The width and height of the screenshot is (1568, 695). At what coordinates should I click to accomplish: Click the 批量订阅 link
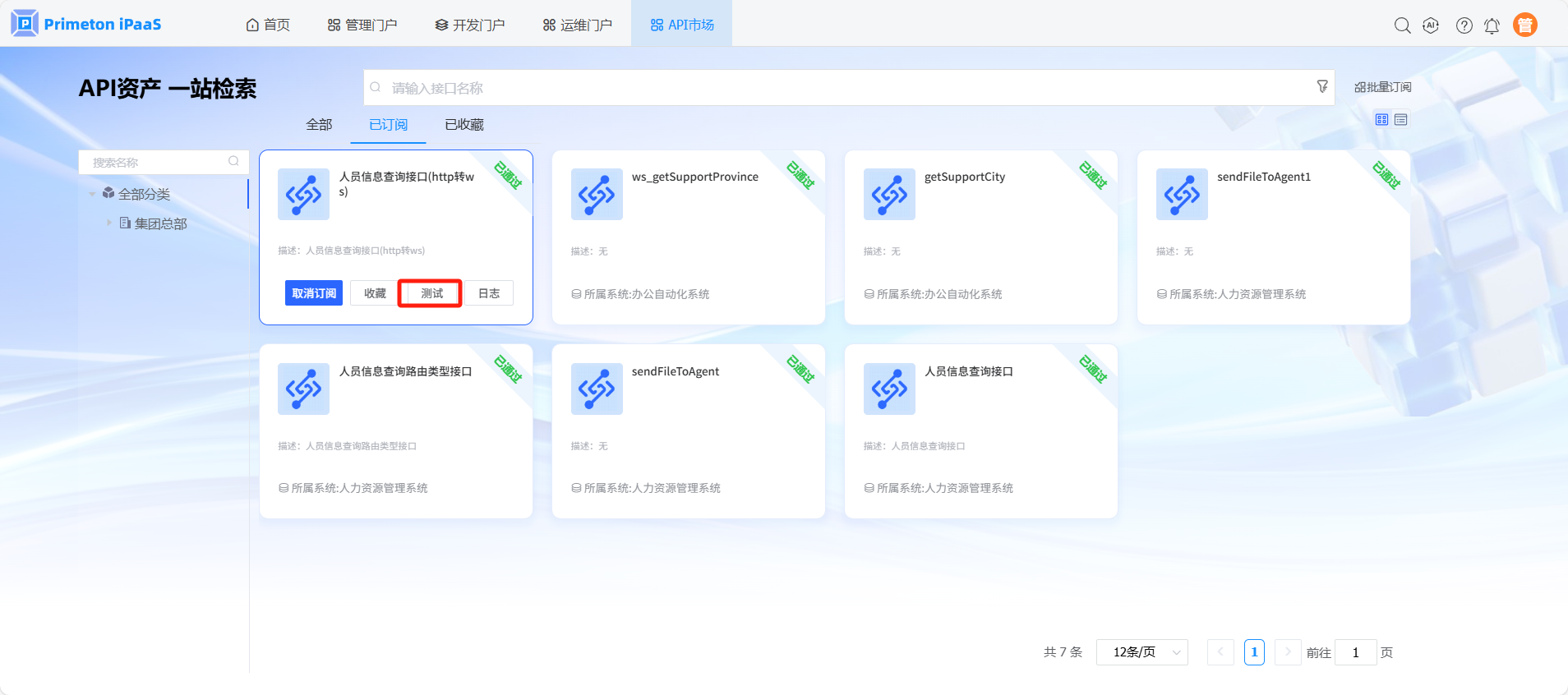[1382, 87]
